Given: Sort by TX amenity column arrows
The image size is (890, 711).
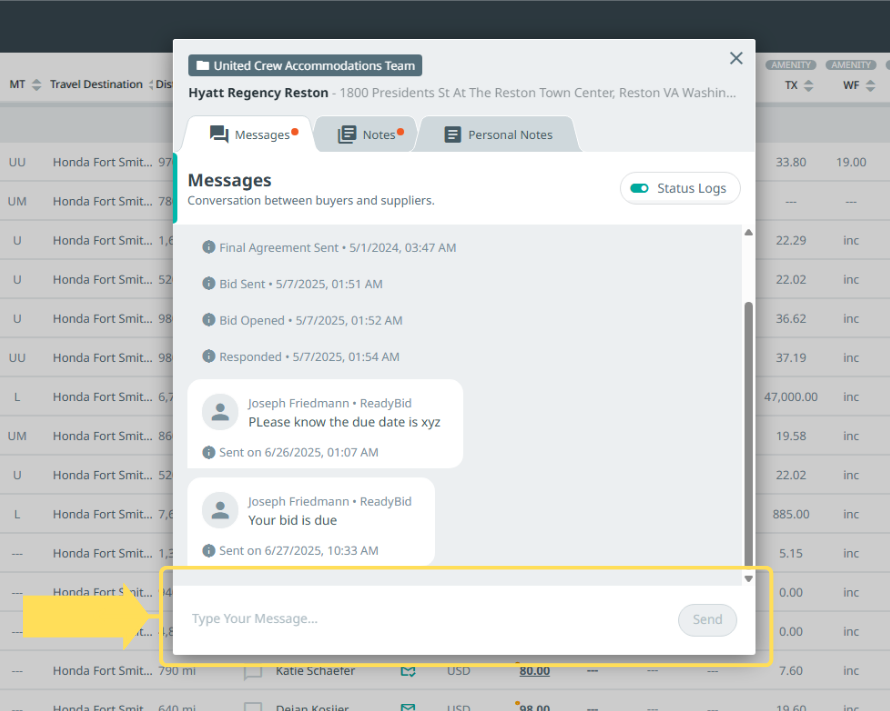Looking at the screenshot, I should click(809, 86).
